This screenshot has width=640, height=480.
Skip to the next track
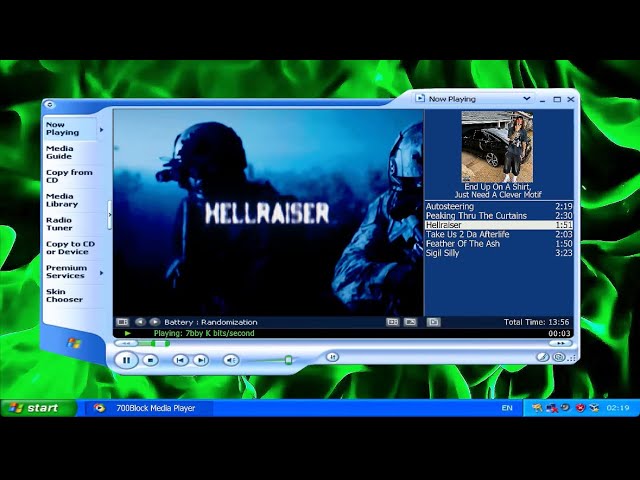(200, 360)
